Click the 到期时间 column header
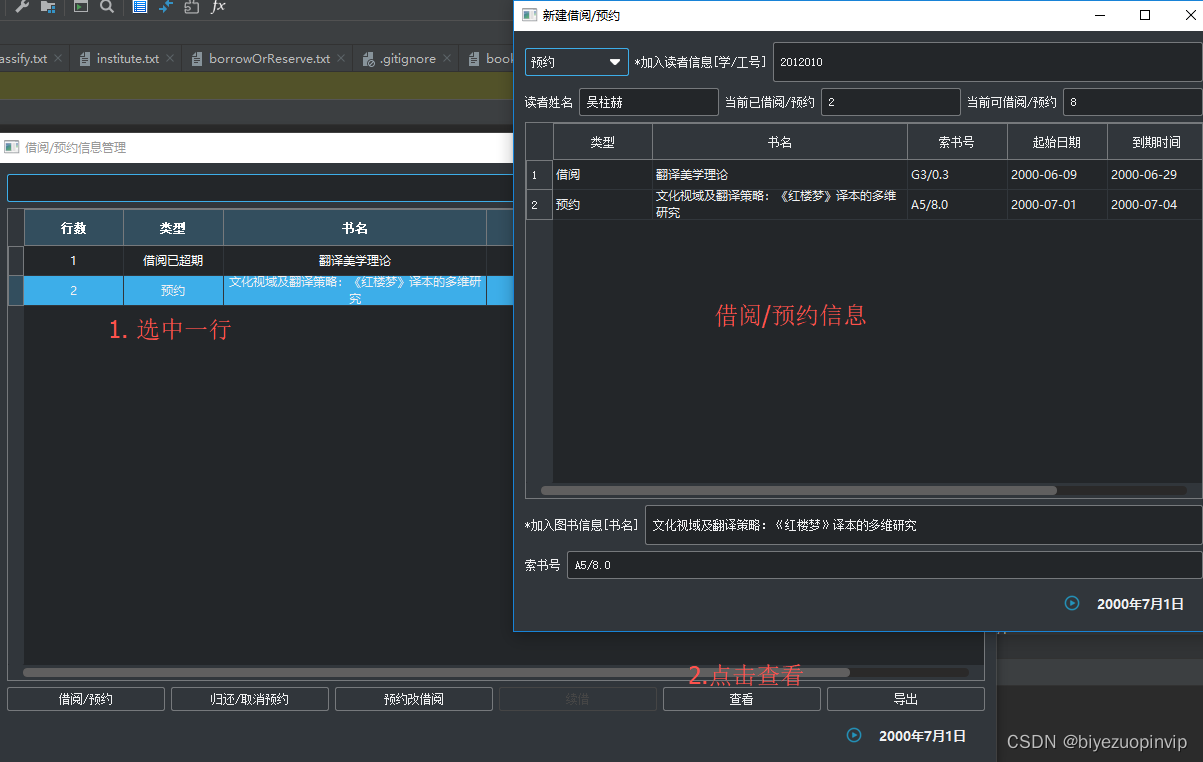1203x762 pixels. point(1155,142)
